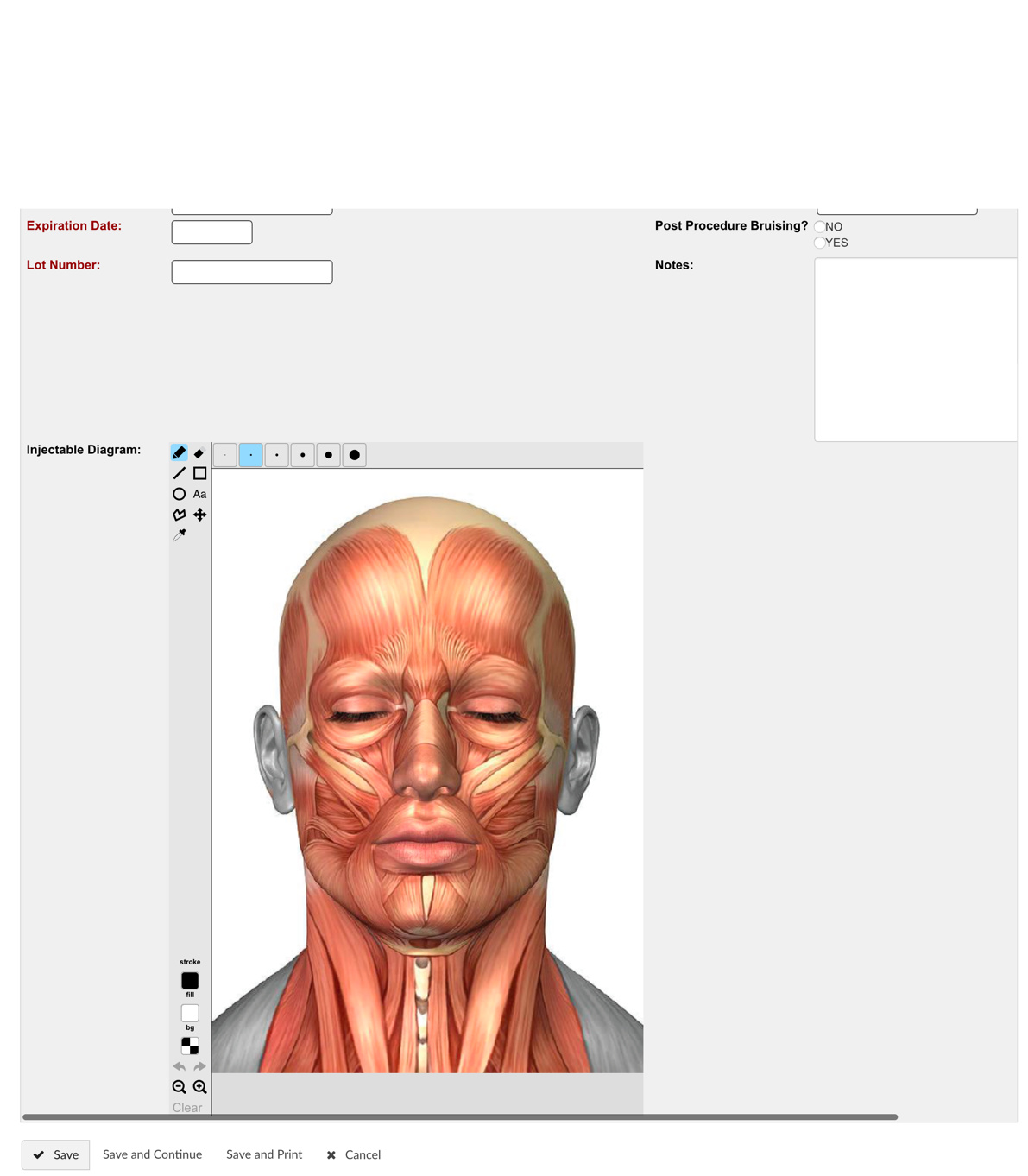Click the 'Post Procedure Bruising?' label
The width and height of the screenshot is (1028, 1176).
click(731, 225)
